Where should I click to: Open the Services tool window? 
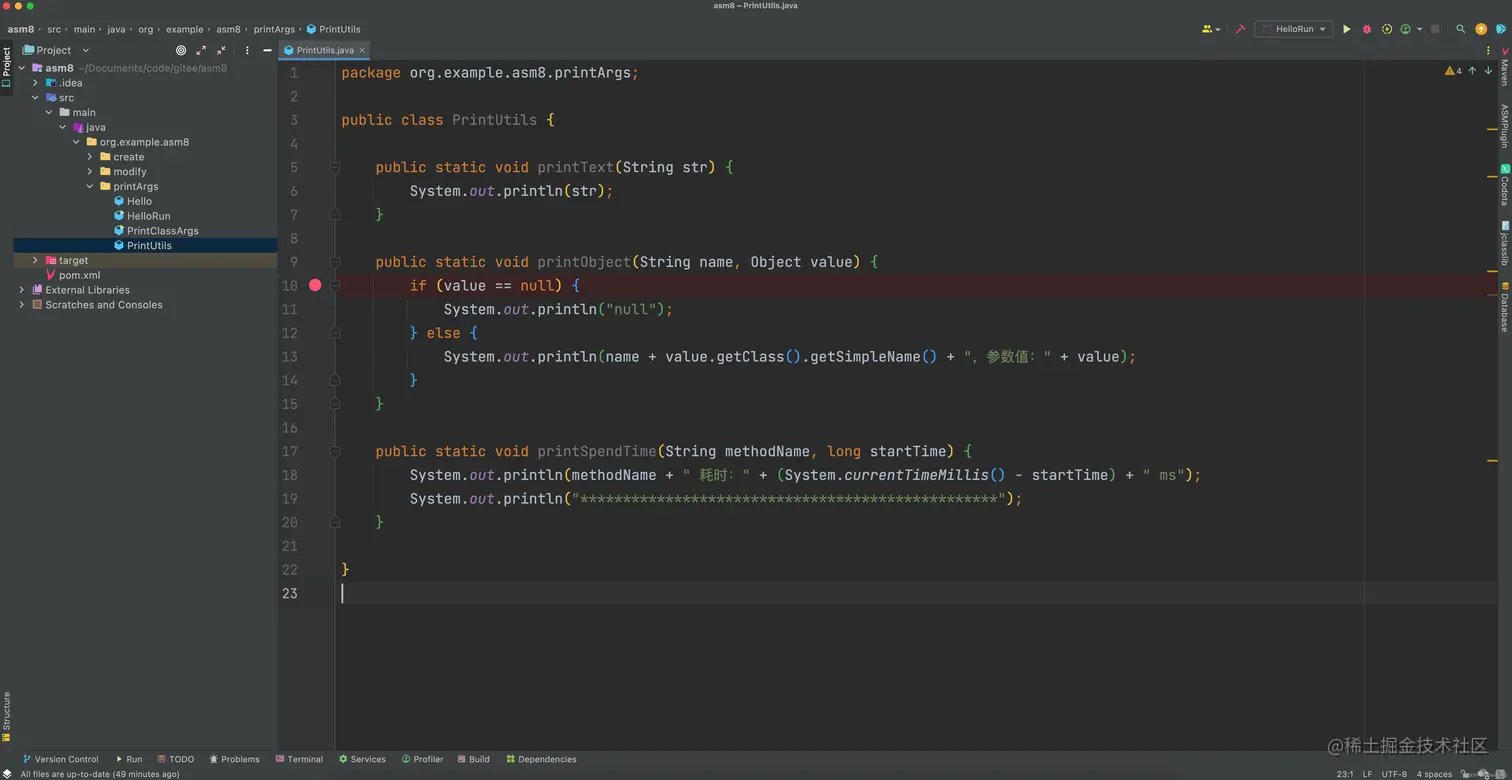pyautogui.click(x=362, y=759)
